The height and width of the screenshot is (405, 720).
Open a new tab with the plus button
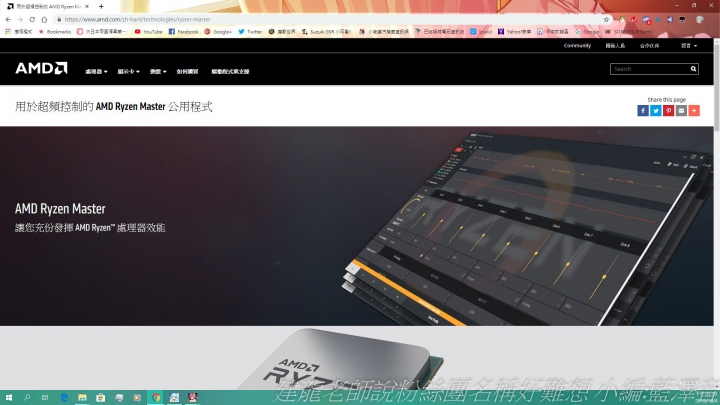[101, 6]
